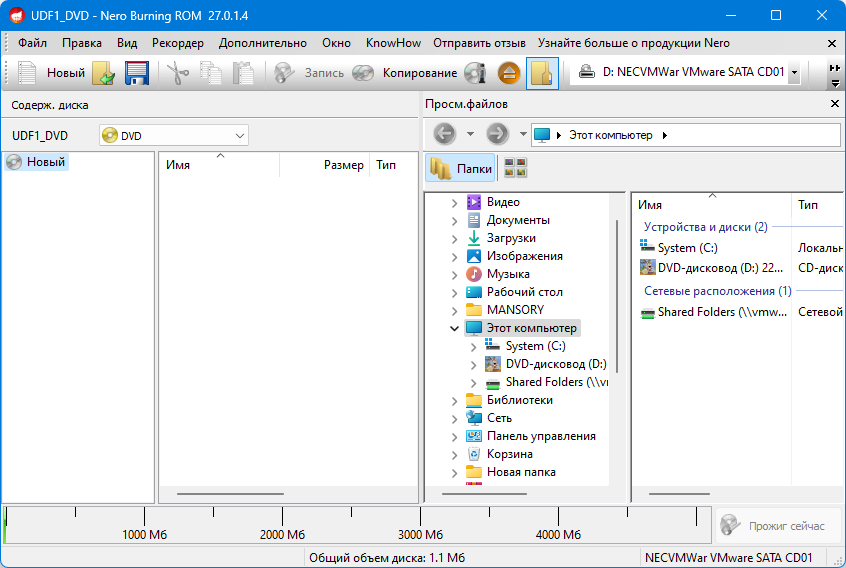Open the Дополнительно menu
This screenshot has height=568, width=846.
click(x=263, y=43)
